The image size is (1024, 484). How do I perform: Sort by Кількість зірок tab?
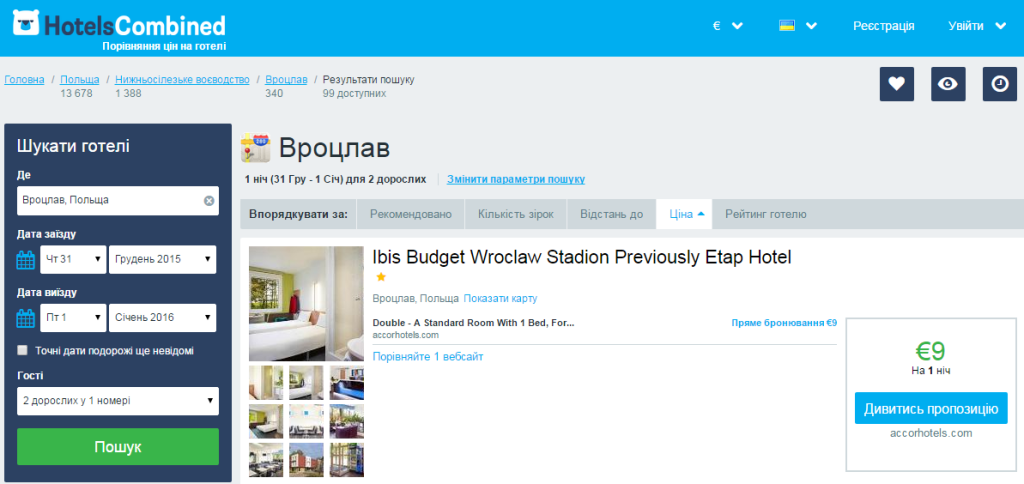(514, 214)
